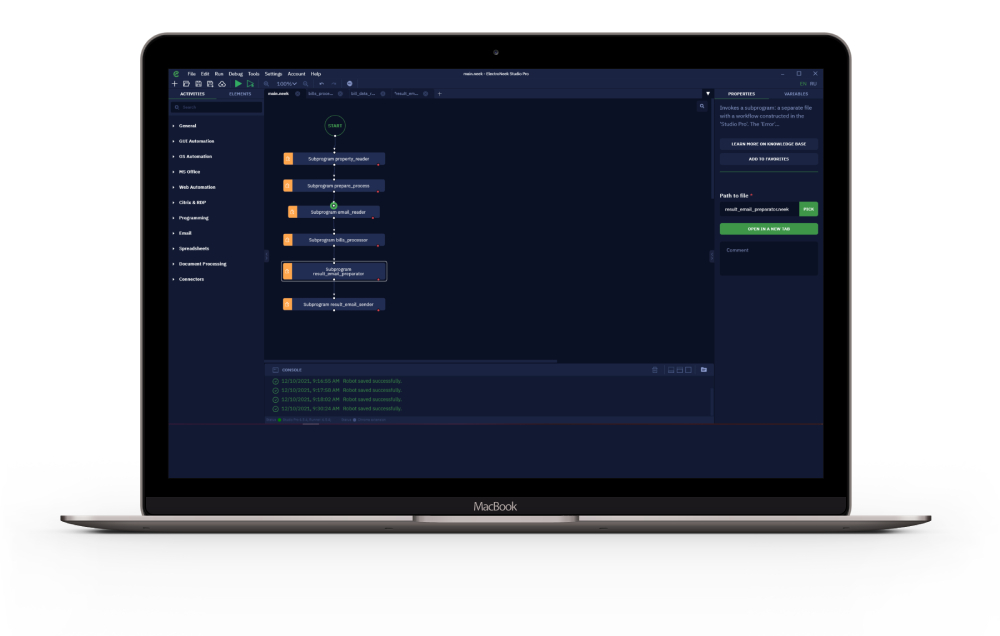Switch to the bill_data_r... tab

click(363, 94)
